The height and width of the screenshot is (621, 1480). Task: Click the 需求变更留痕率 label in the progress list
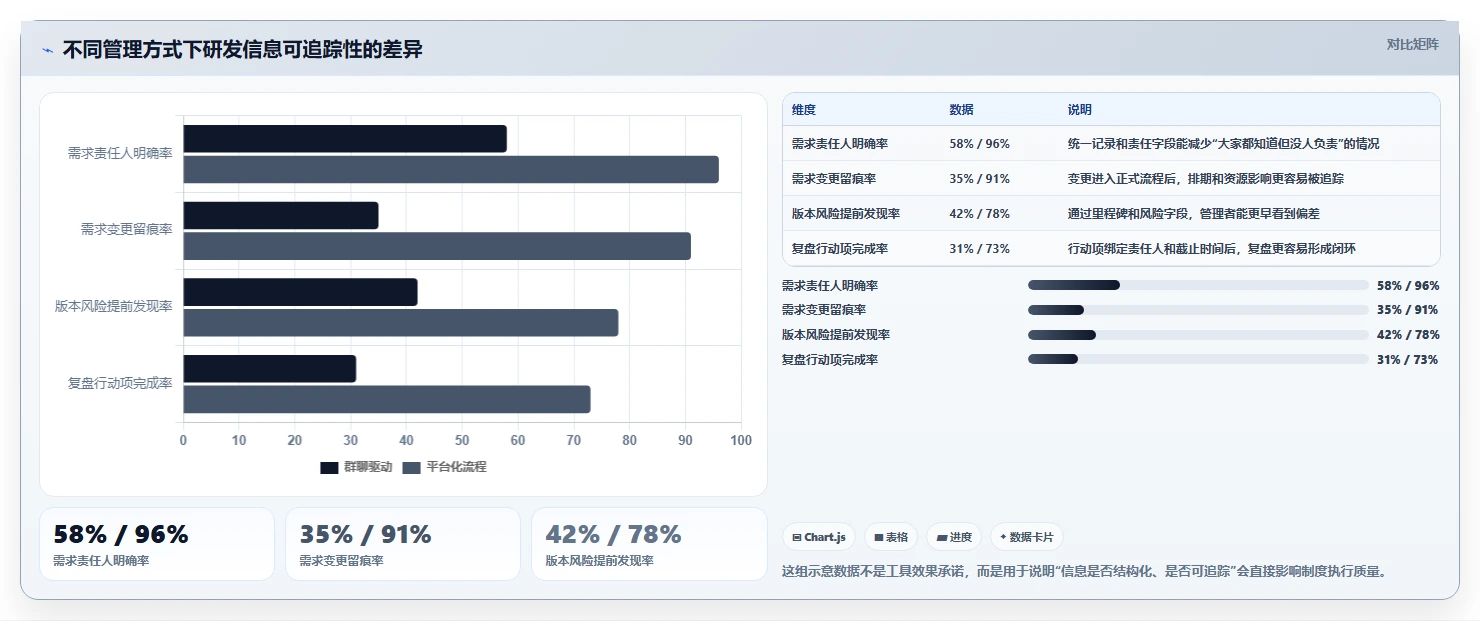pyautogui.click(x=824, y=310)
